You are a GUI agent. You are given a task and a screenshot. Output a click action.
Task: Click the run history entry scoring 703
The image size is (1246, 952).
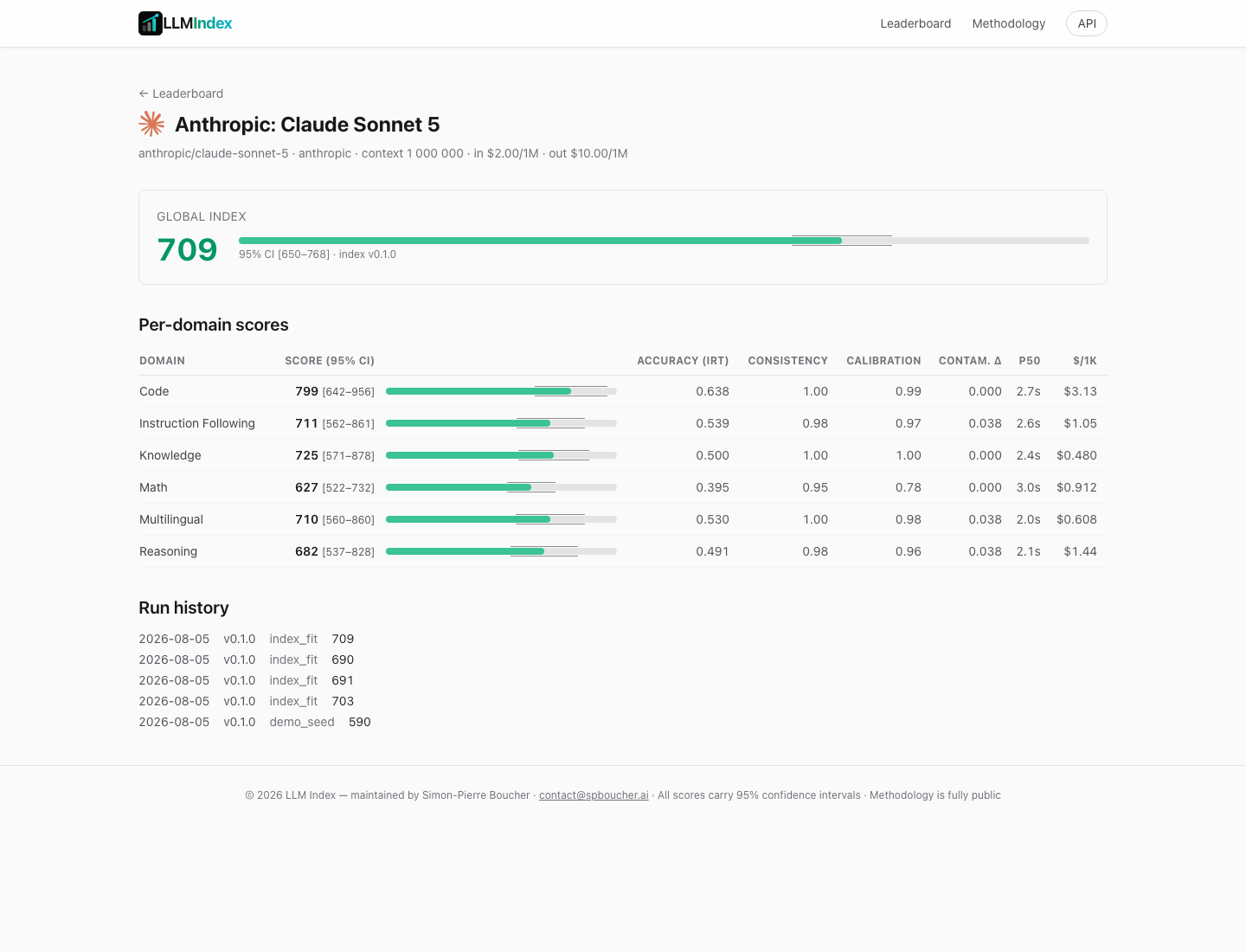(x=247, y=701)
